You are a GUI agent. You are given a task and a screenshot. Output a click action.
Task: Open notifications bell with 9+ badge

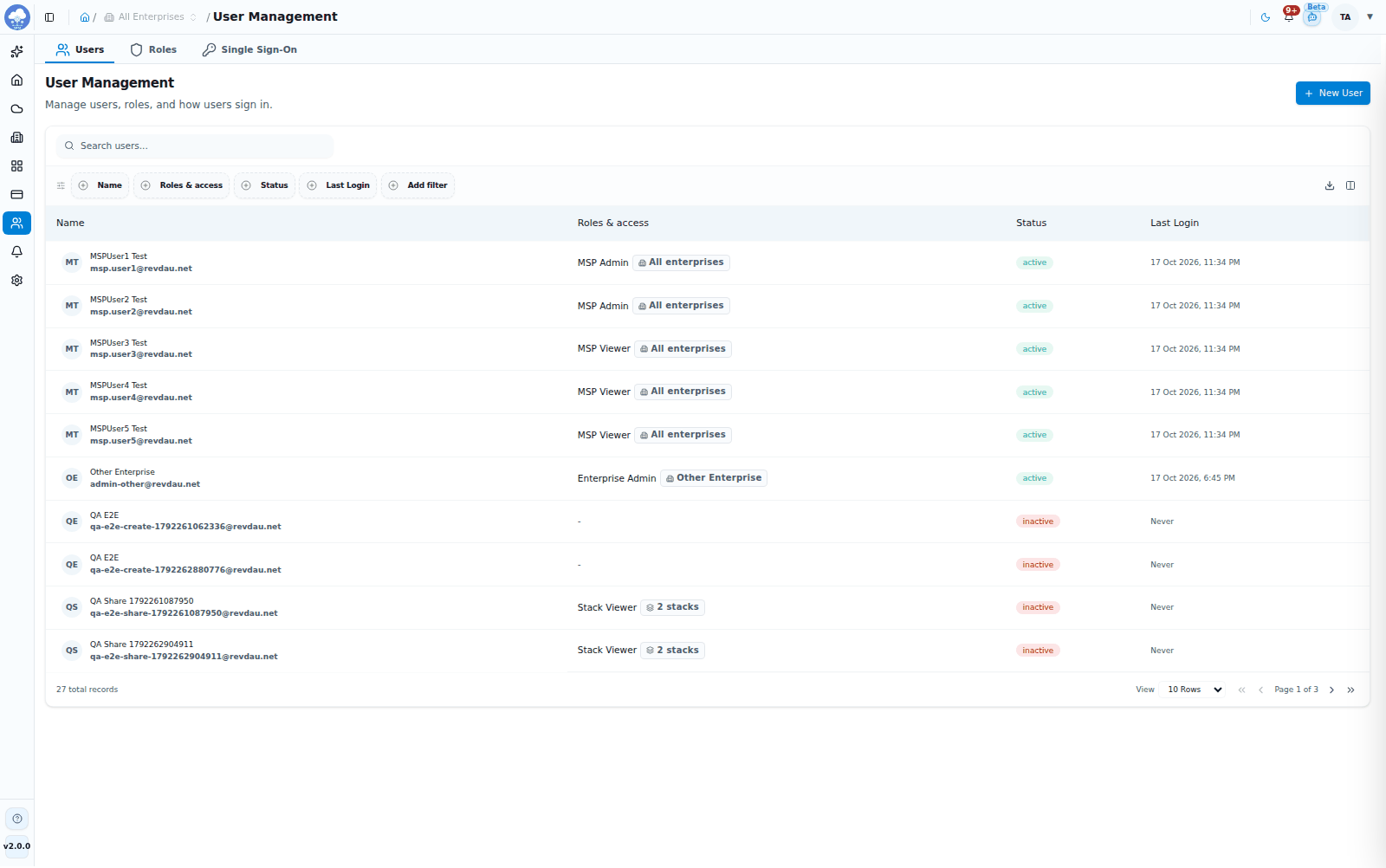[x=1289, y=16]
